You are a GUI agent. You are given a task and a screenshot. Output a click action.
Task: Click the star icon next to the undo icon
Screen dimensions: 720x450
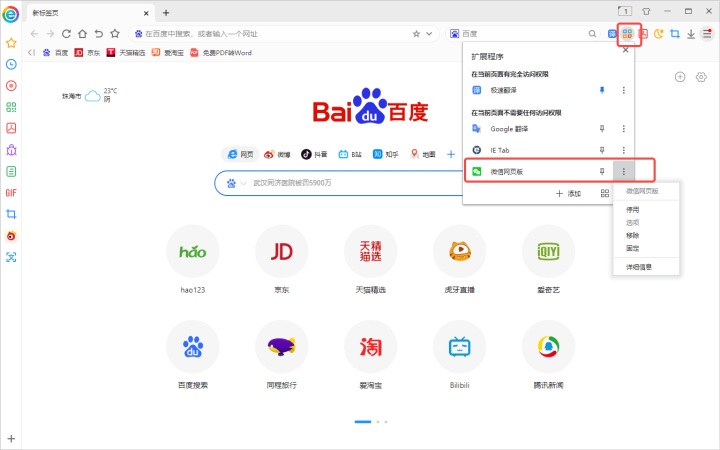click(x=115, y=34)
